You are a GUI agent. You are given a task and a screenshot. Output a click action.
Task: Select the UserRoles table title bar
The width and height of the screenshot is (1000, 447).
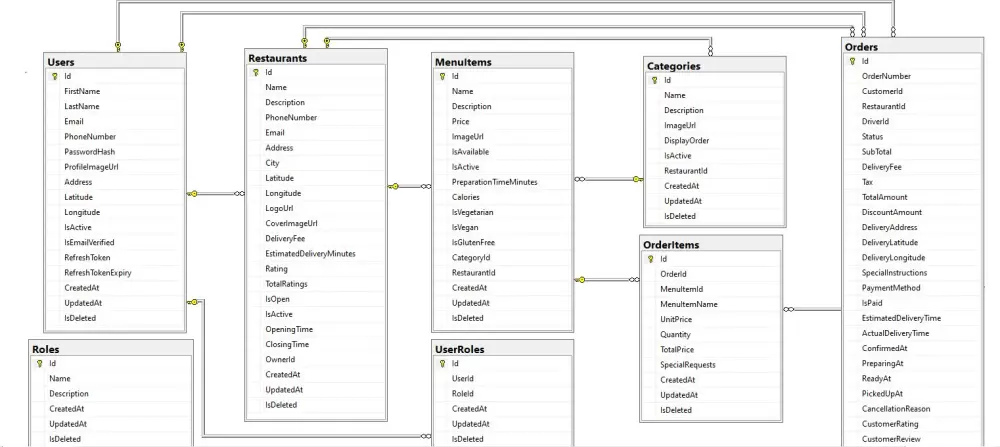[503, 349]
